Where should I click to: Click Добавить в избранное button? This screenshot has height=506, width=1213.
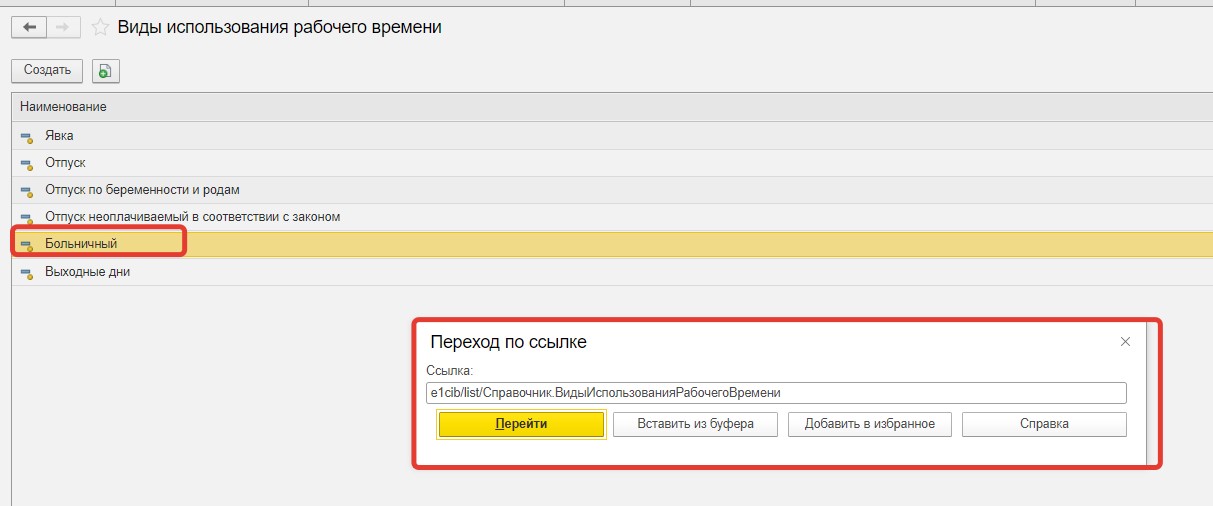pos(870,424)
